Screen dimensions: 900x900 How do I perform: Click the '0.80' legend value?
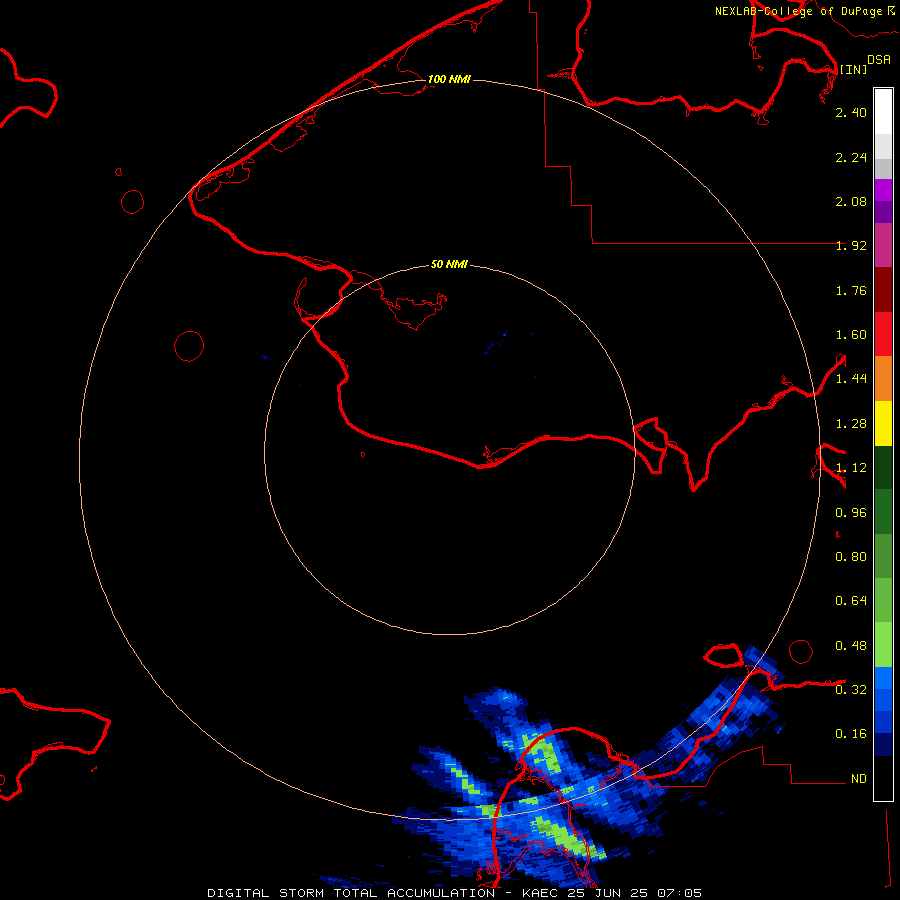(851, 557)
